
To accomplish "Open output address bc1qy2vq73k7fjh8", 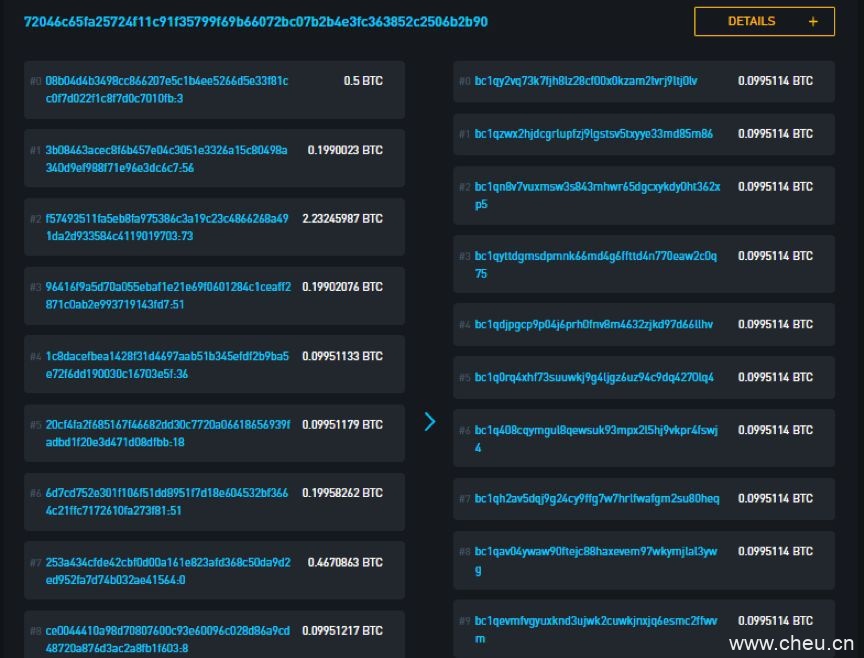I will [x=586, y=81].
